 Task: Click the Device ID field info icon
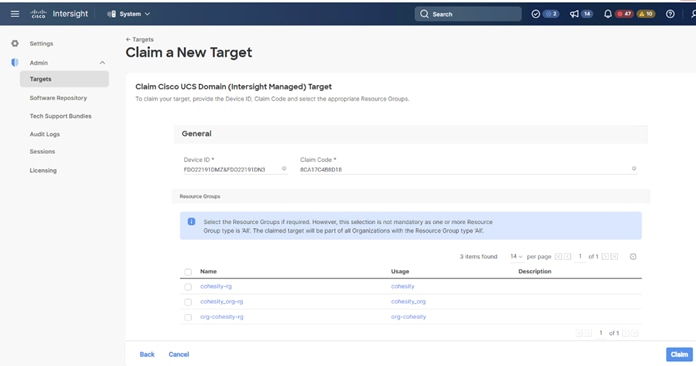284,169
